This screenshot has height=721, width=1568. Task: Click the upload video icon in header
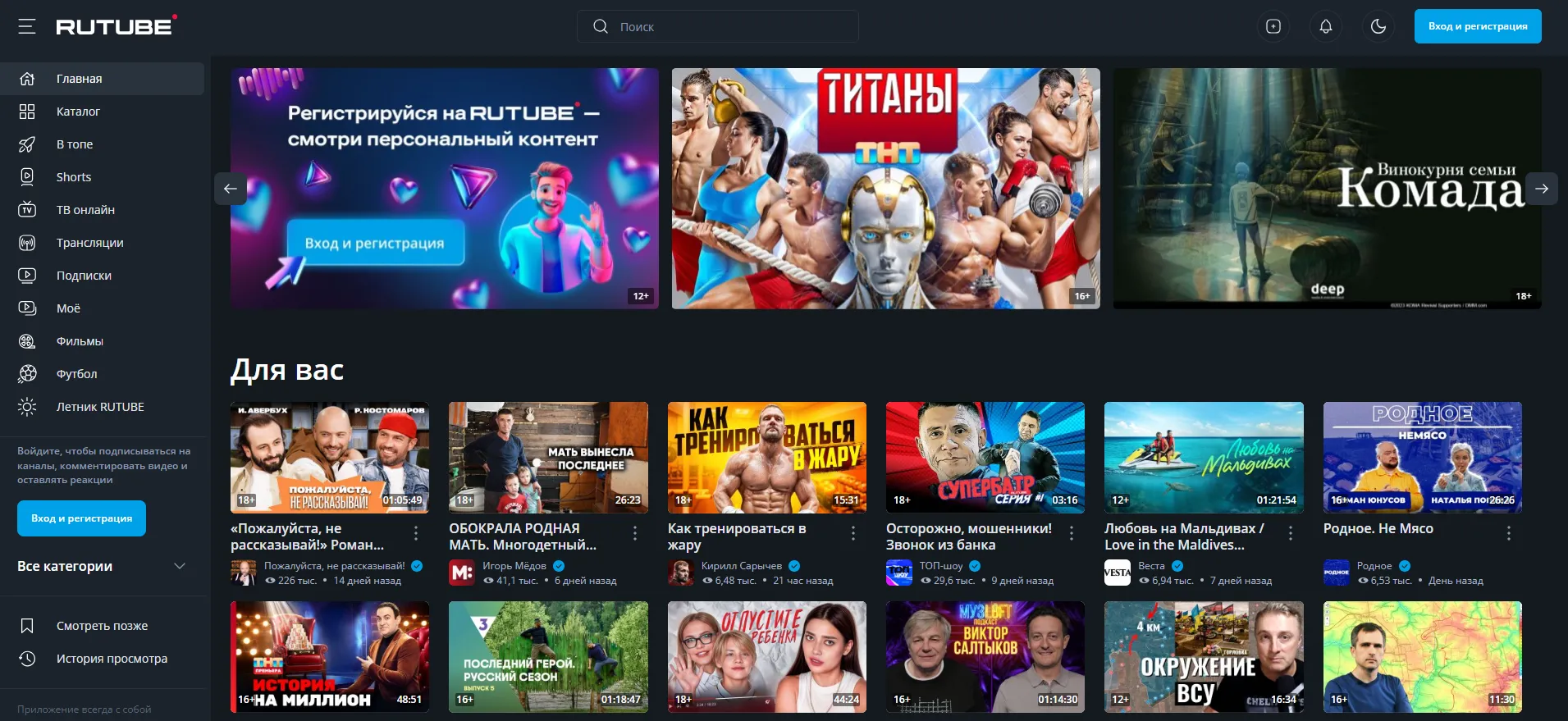1273,26
